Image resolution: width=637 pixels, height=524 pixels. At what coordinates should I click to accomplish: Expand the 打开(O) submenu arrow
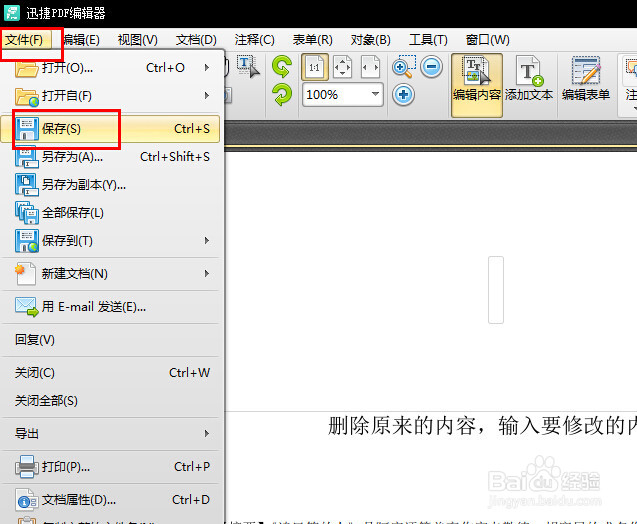click(207, 67)
